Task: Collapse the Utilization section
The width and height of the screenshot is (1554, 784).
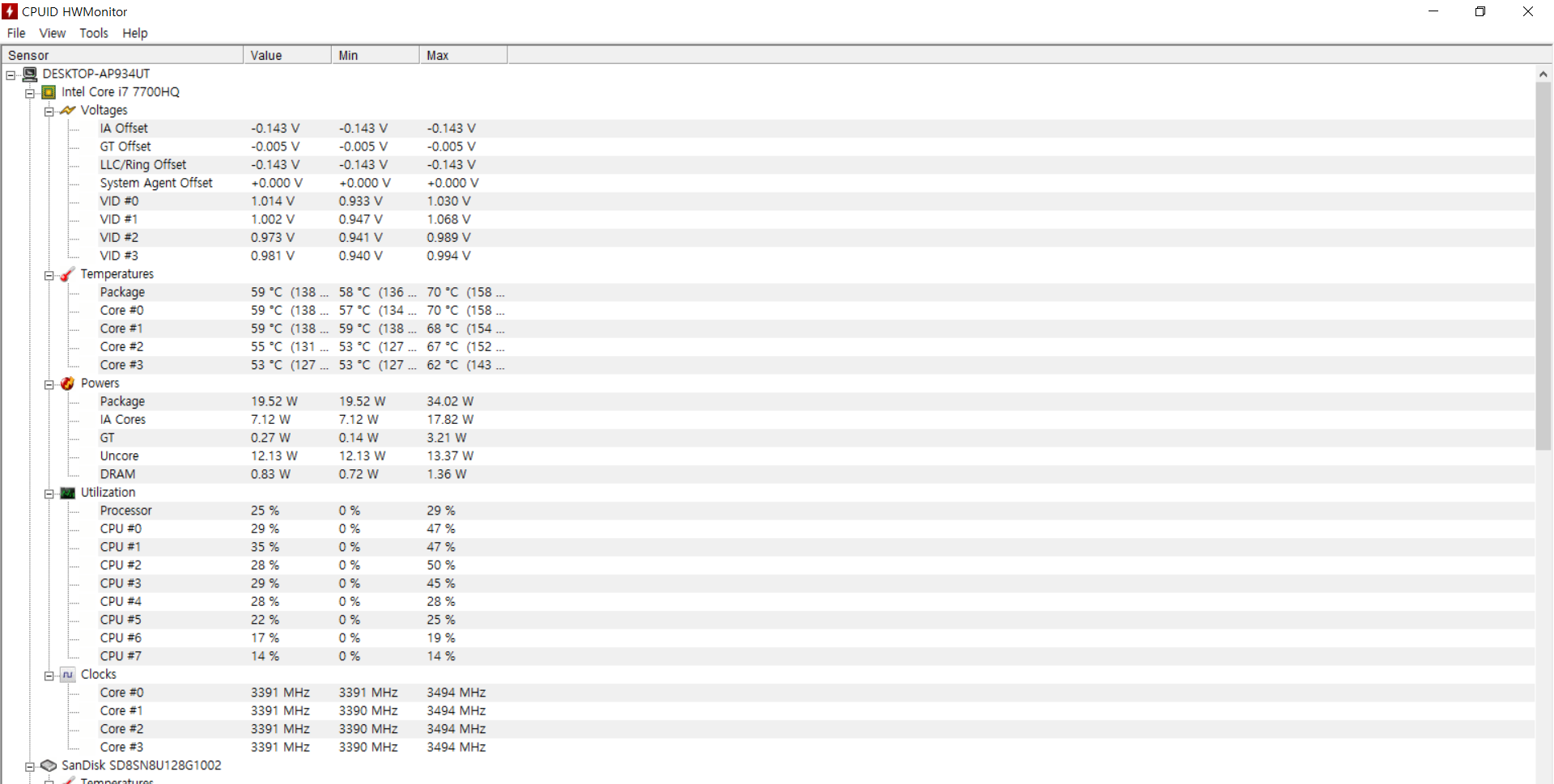Action: (x=49, y=494)
